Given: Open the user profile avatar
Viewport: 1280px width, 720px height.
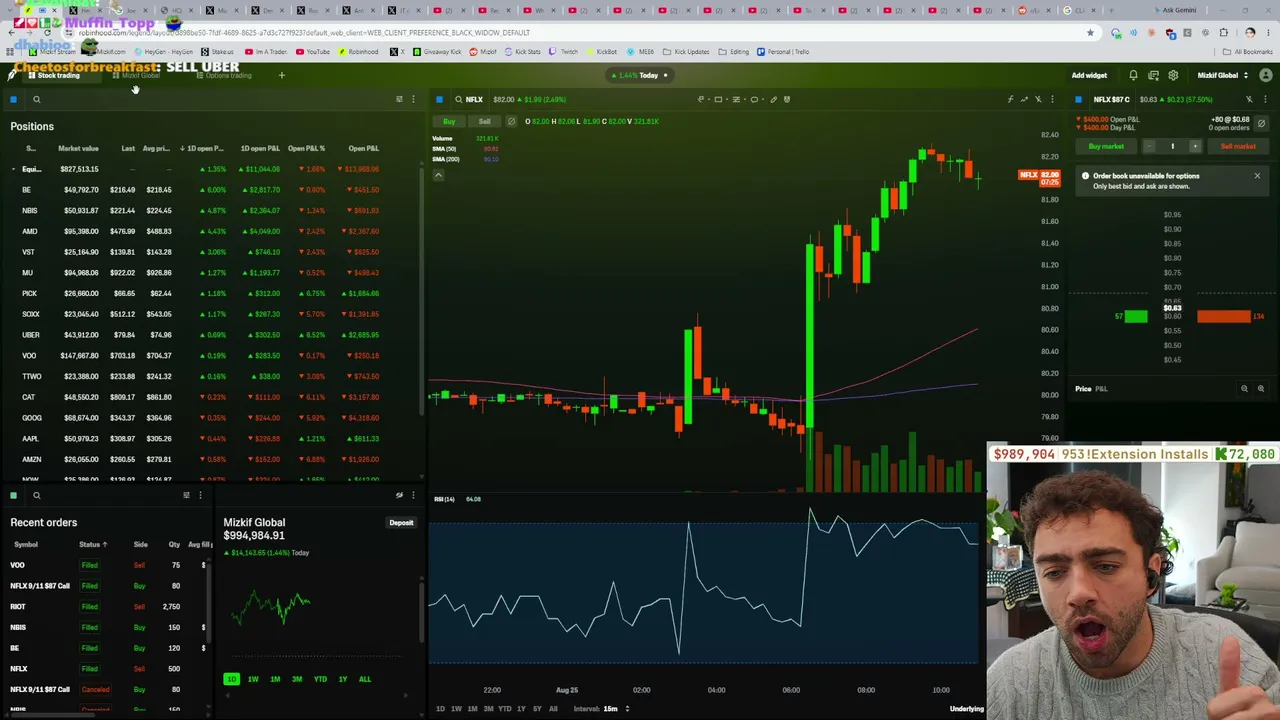Looking at the screenshot, I should [1265, 75].
